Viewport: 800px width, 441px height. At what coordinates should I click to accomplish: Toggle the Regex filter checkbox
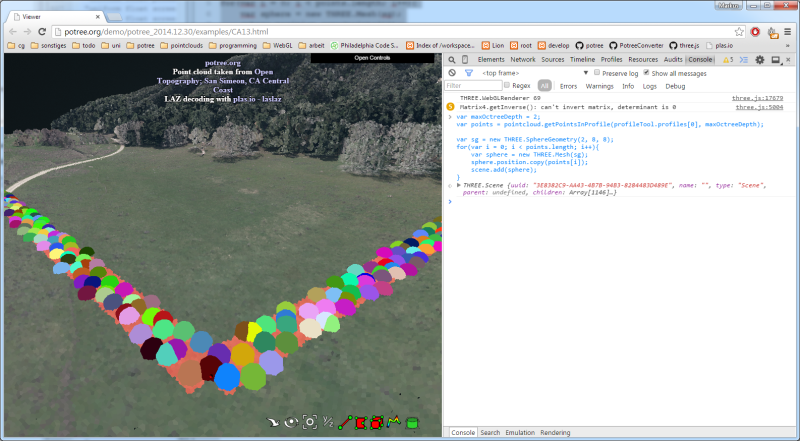pos(506,86)
